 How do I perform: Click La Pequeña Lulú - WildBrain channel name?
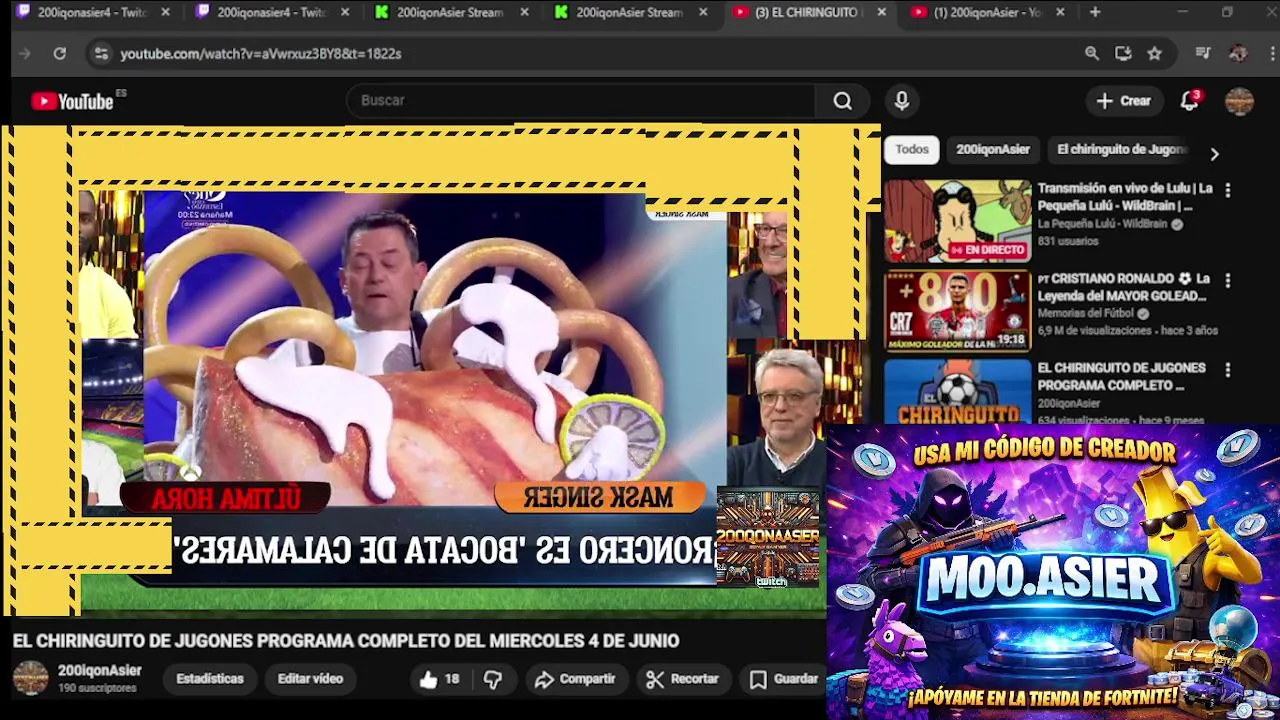click(x=1102, y=224)
